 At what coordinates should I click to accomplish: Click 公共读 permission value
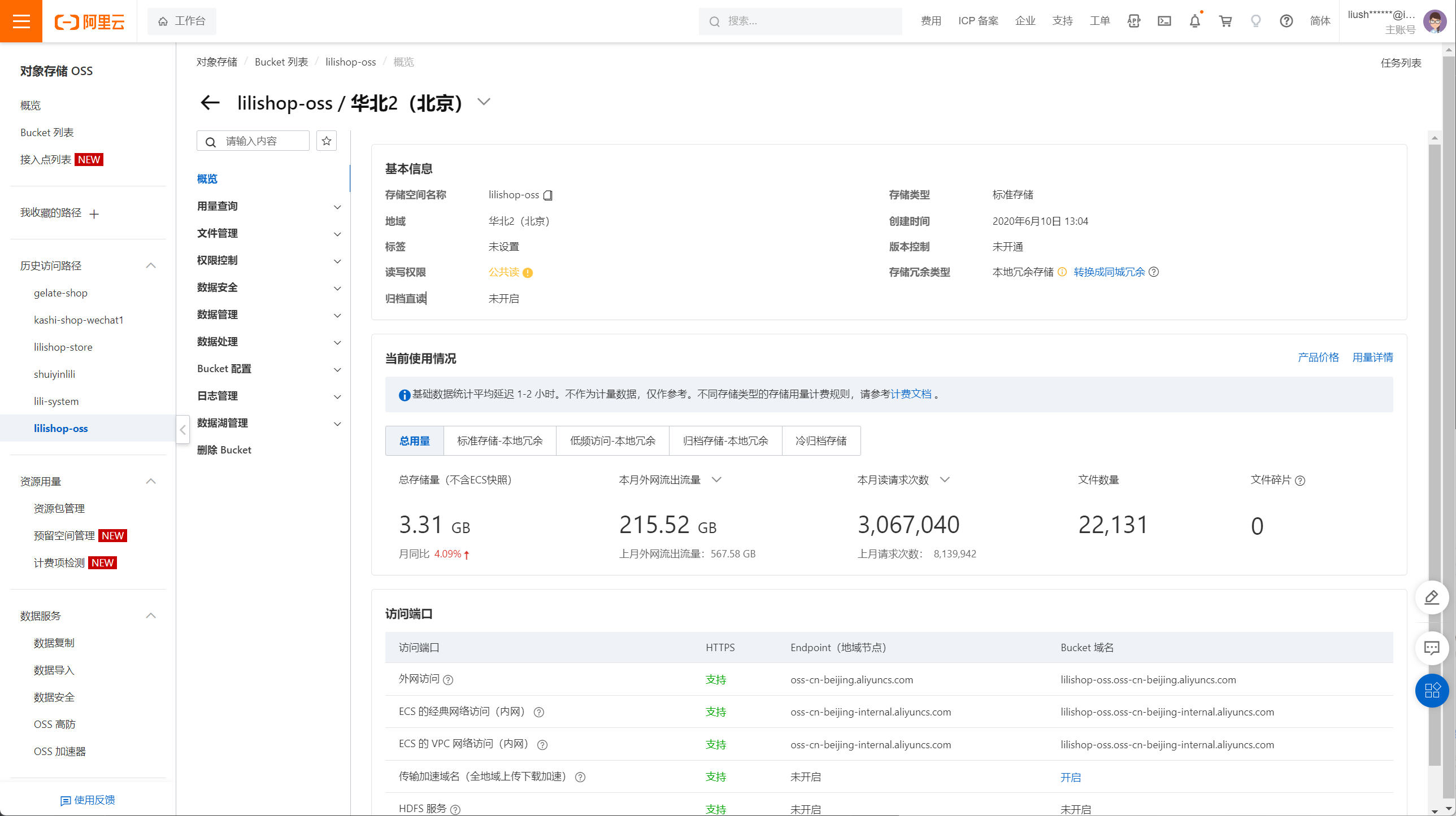(503, 272)
